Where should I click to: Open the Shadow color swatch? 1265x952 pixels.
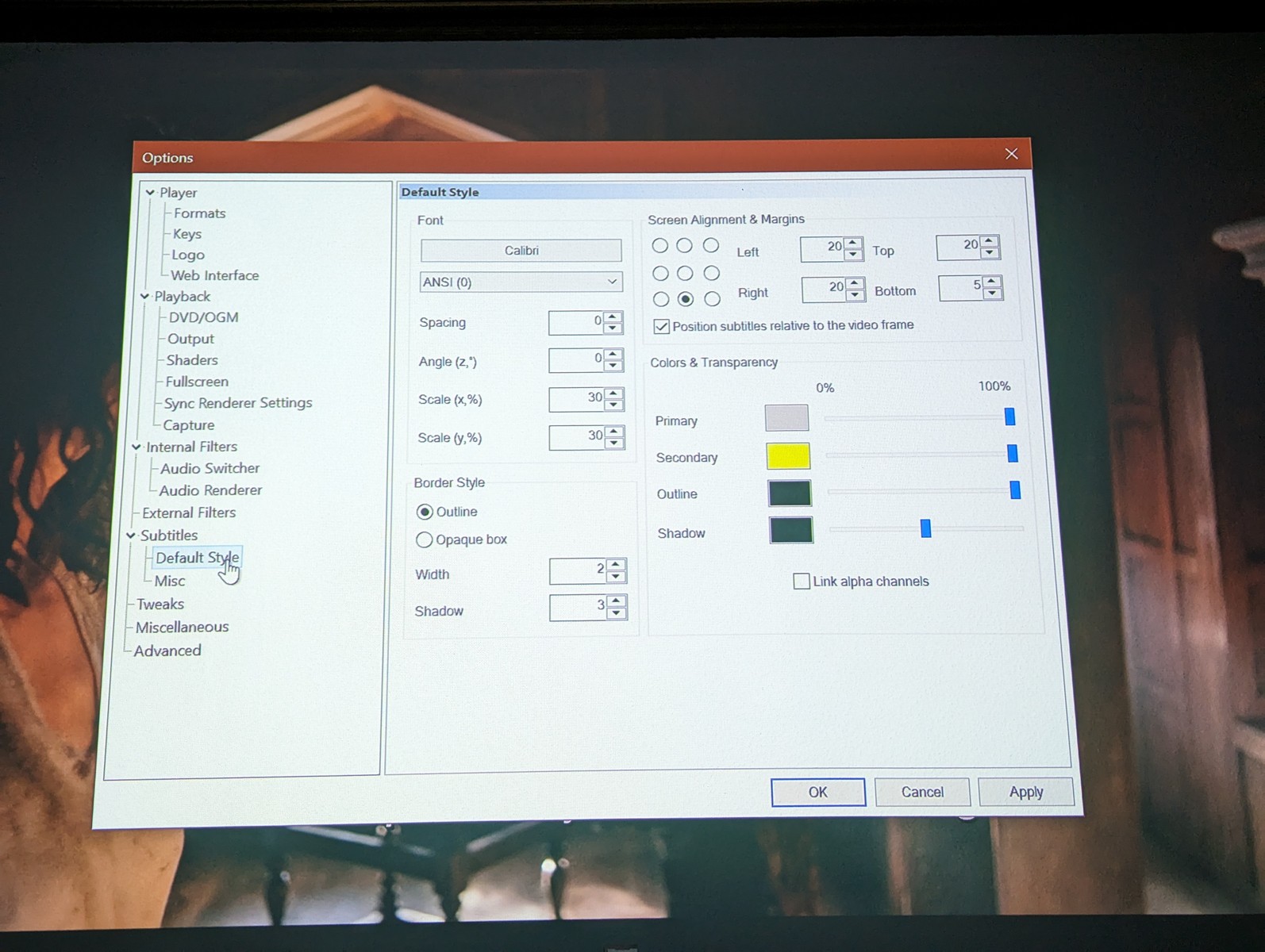(x=791, y=530)
